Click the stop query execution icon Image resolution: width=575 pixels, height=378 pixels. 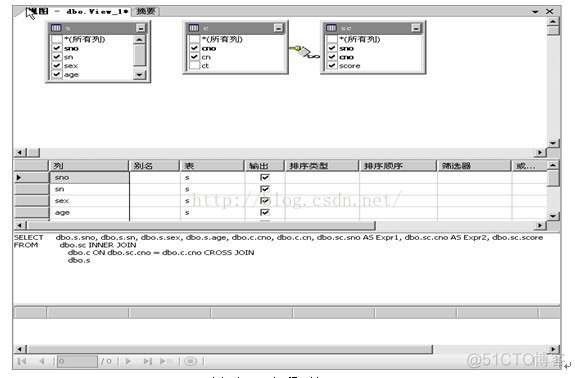click(190, 362)
